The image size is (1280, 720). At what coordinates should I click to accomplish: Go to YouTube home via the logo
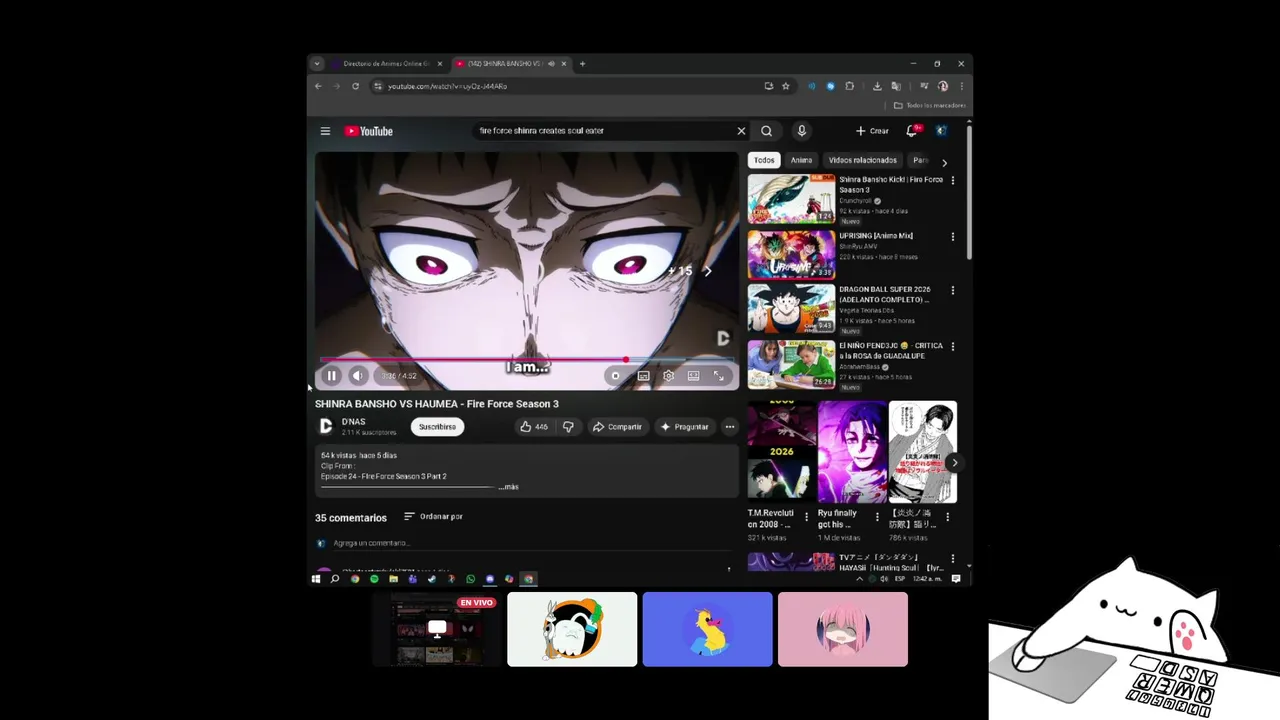pyautogui.click(x=369, y=131)
